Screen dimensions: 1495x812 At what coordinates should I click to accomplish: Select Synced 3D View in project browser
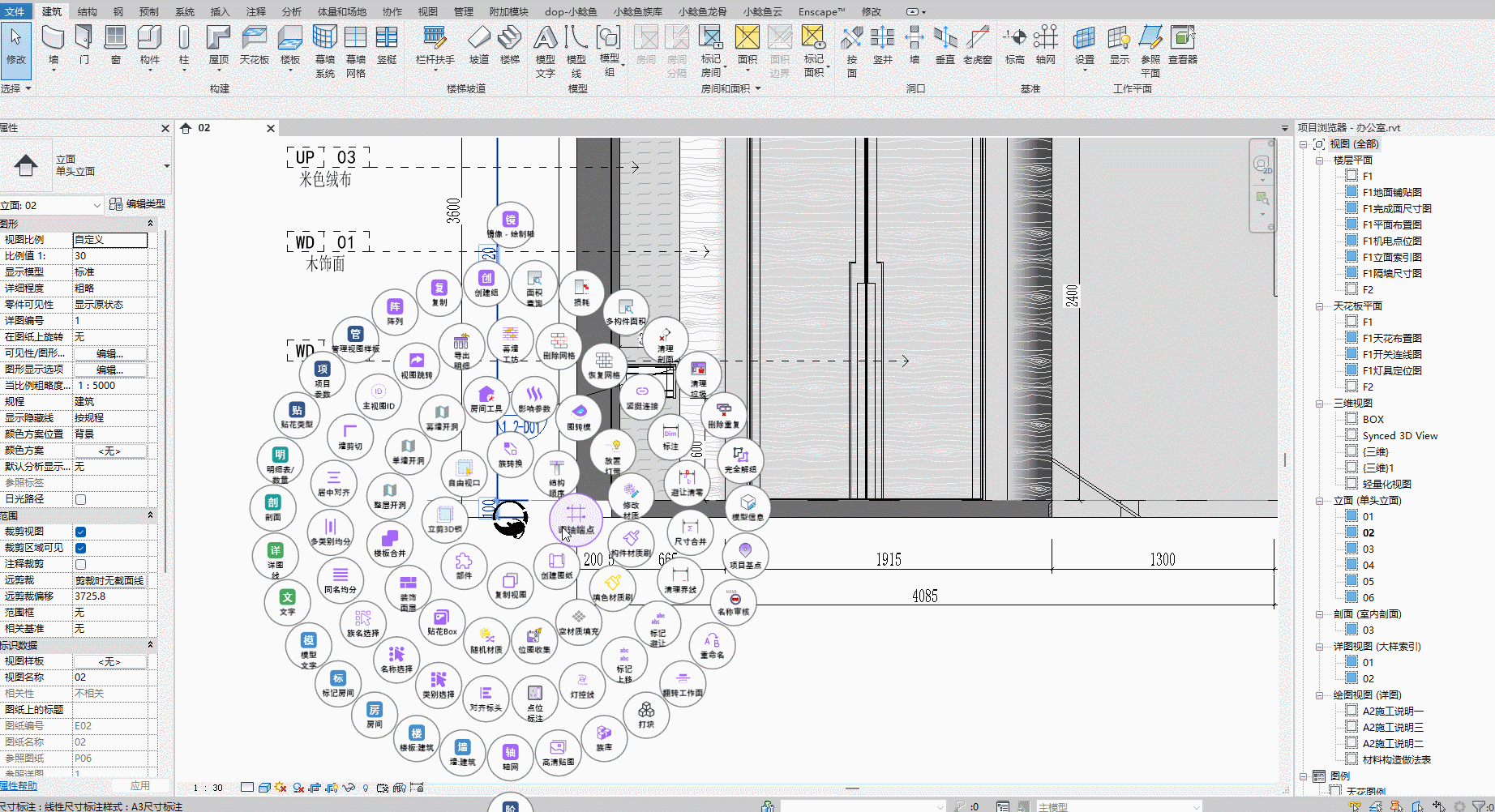tap(1400, 435)
